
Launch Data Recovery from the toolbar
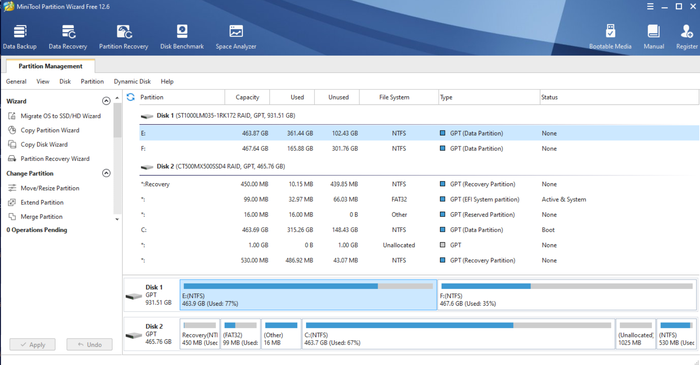(68, 37)
